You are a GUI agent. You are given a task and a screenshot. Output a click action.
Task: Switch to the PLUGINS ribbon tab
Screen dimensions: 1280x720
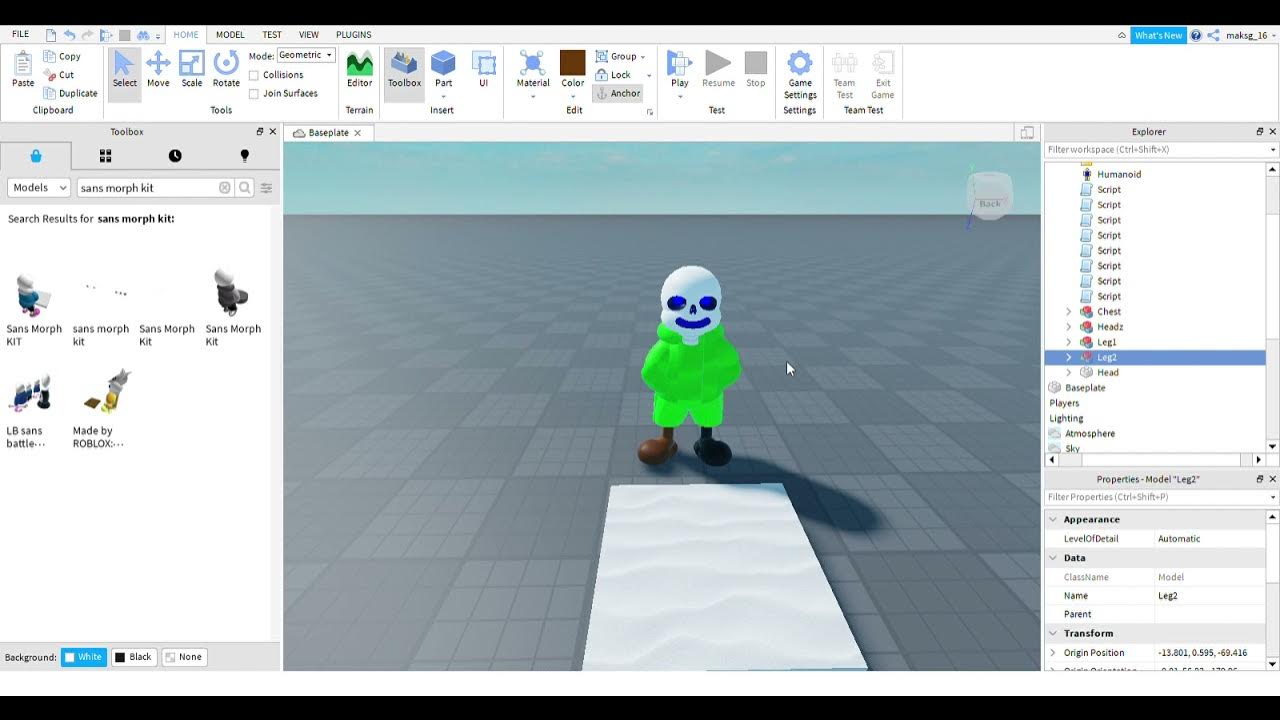pyautogui.click(x=354, y=35)
